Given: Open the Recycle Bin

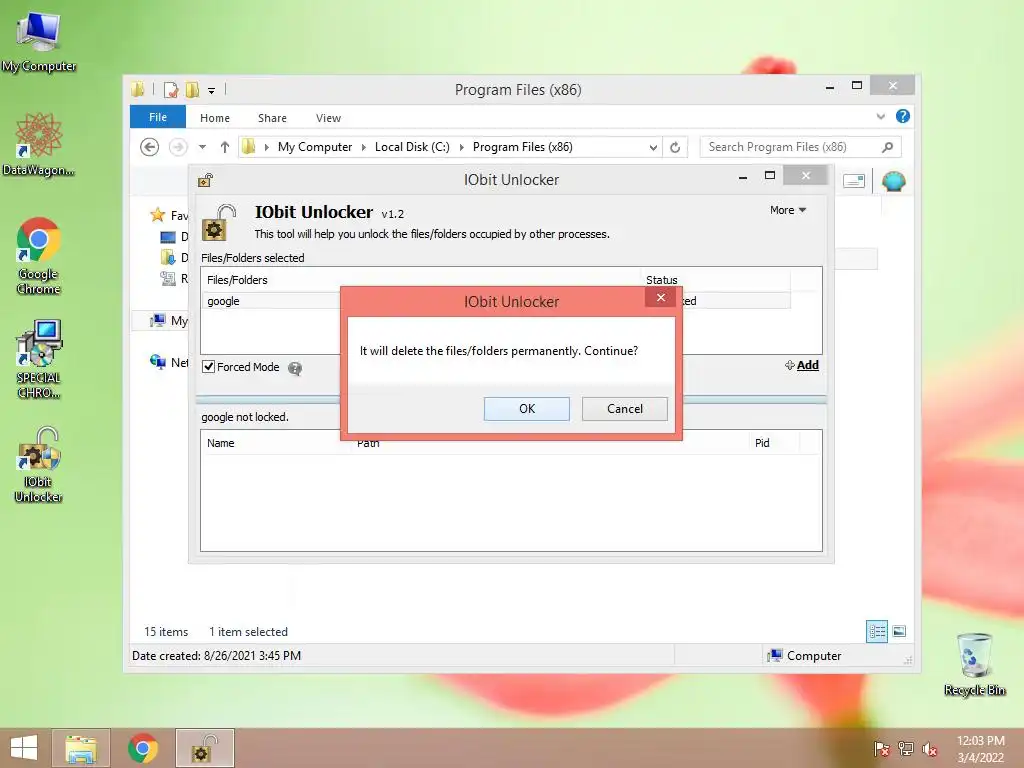Looking at the screenshot, I should coord(974,664).
